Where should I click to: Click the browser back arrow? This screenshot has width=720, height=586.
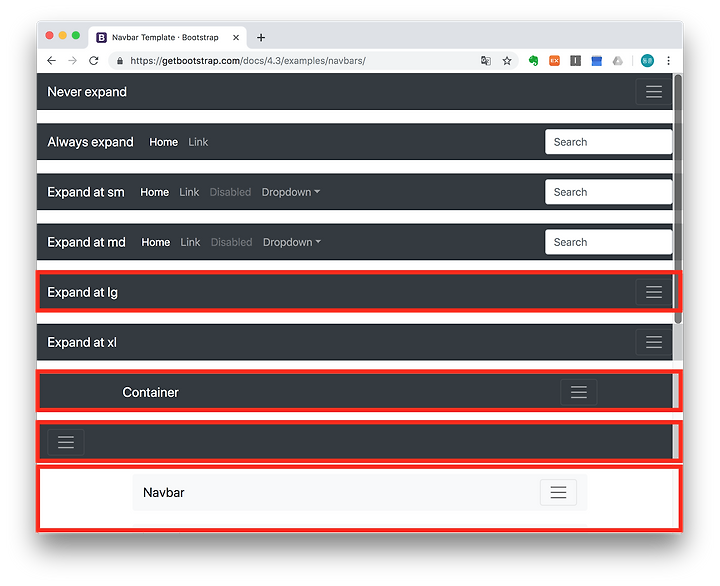51,61
